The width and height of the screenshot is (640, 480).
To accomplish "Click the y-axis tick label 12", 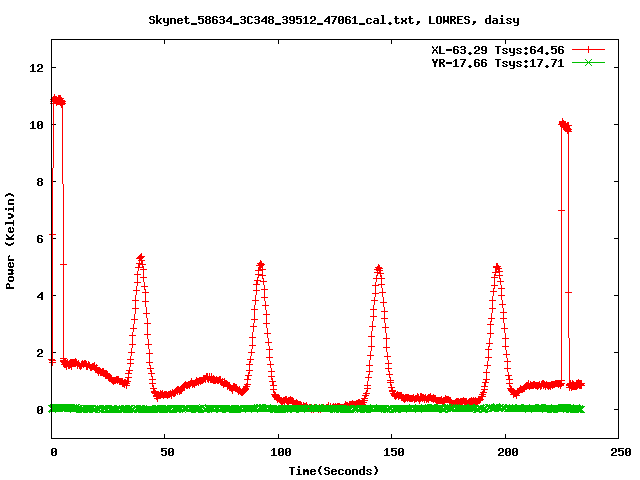I will click(x=36, y=68).
